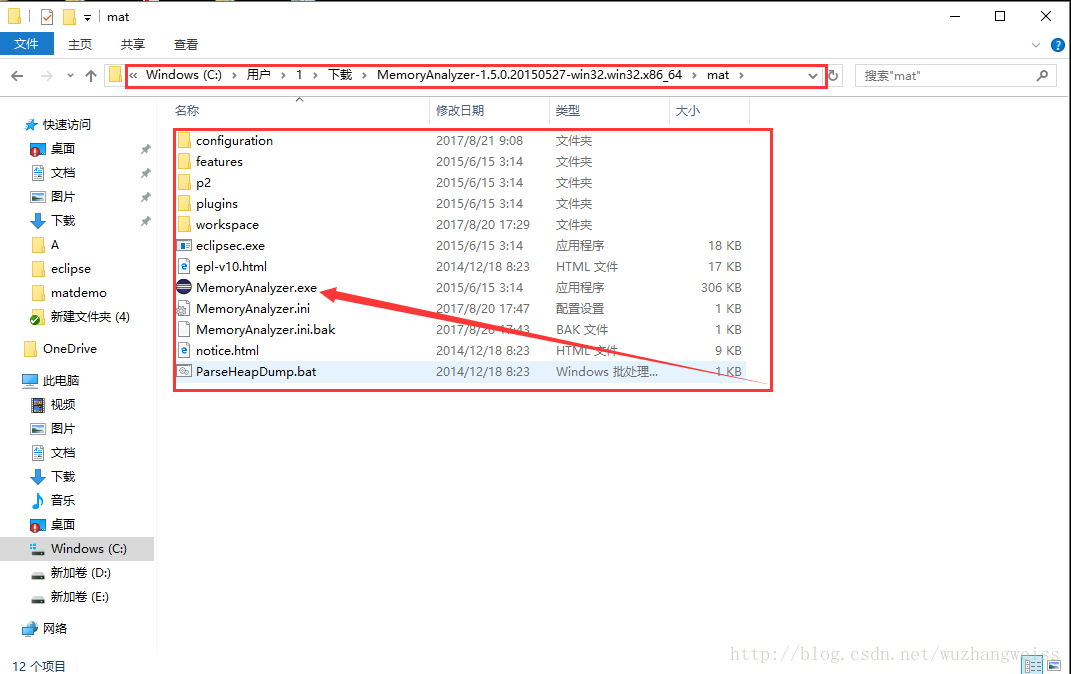1071x674 pixels.
Task: Expand the chevron after mat breadcrumb
Action: (741, 75)
